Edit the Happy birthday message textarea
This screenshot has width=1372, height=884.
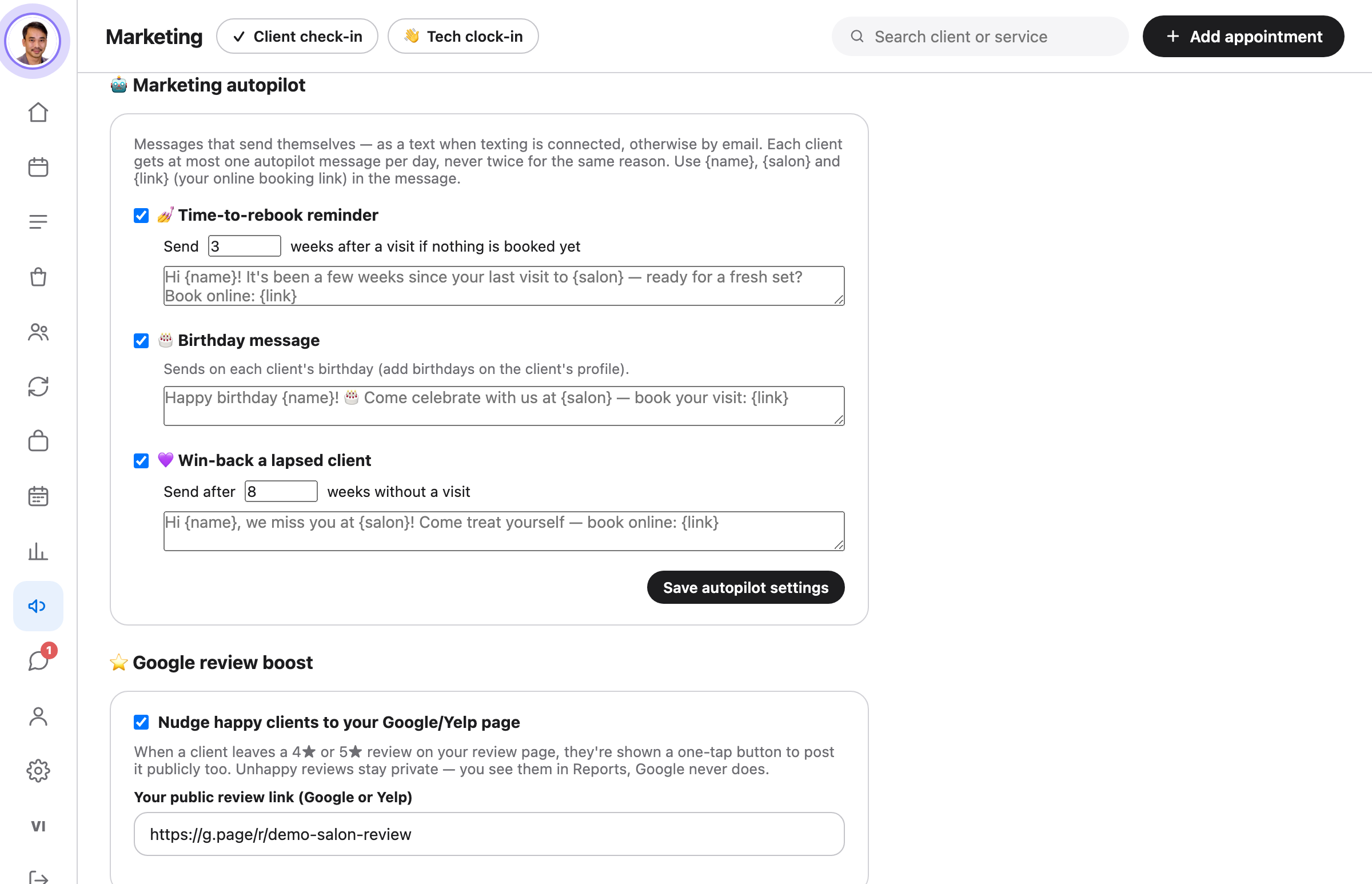coord(504,406)
